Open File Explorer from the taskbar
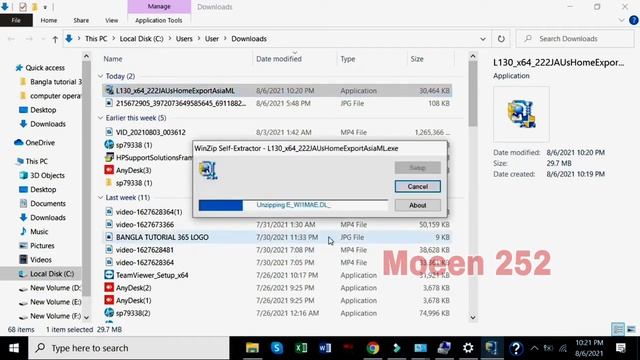This screenshot has height=360, width=640. [x=252, y=348]
